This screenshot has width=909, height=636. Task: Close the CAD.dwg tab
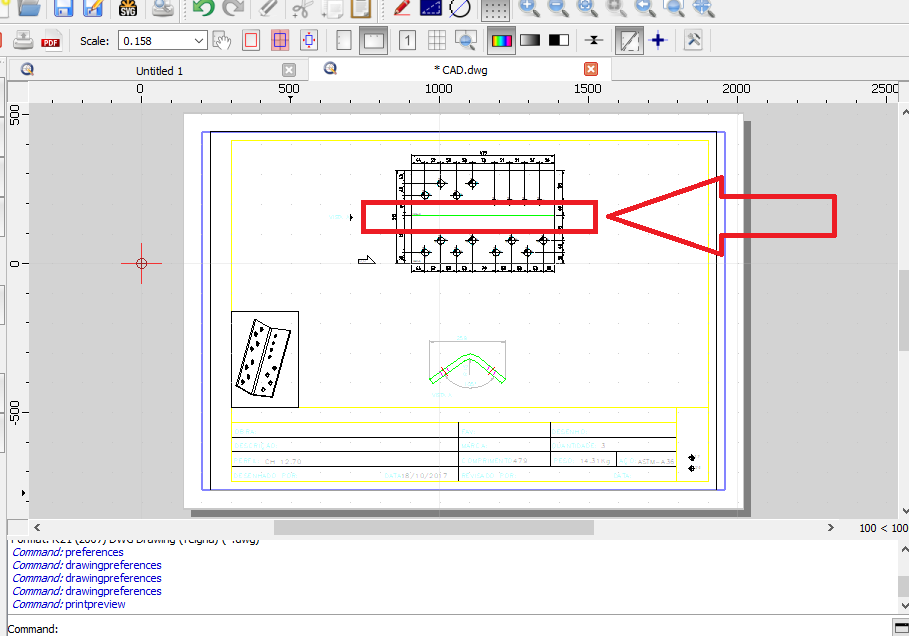591,69
